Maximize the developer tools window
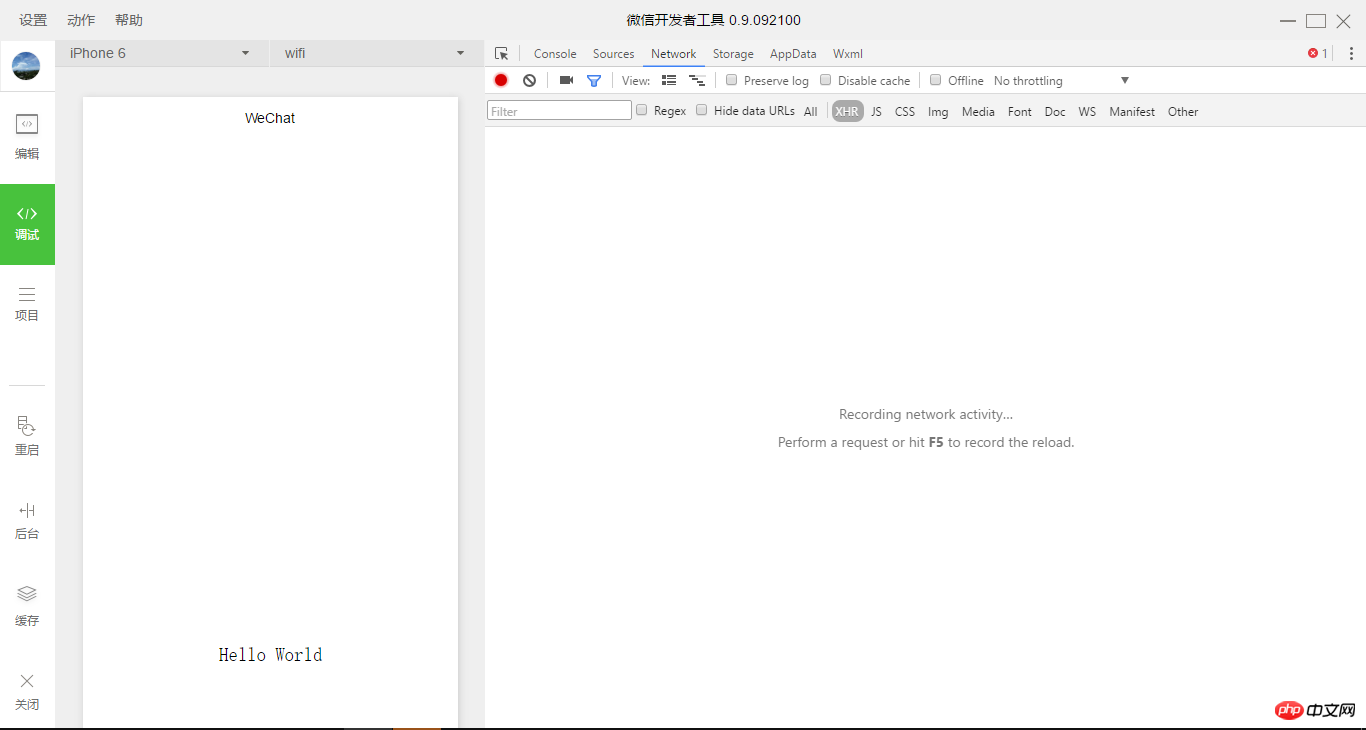Viewport: 1366px width, 730px height. click(x=1316, y=21)
